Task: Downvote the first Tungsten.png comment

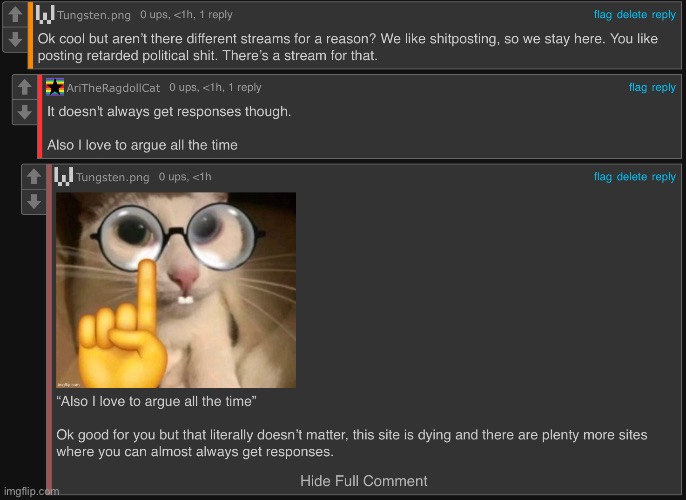Action: (x=15, y=39)
